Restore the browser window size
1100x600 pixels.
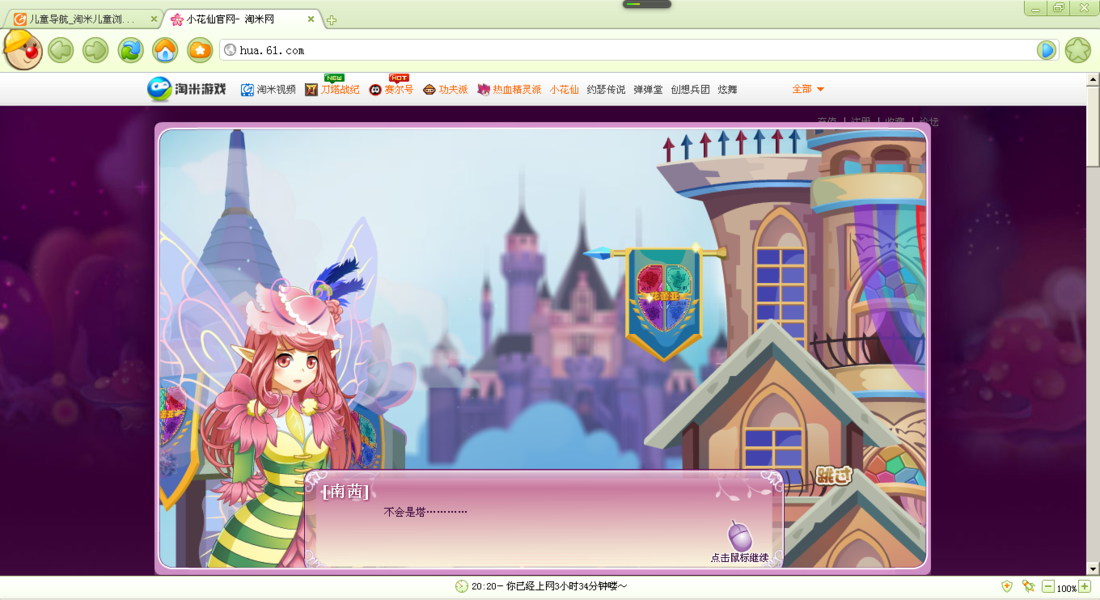tap(1059, 8)
